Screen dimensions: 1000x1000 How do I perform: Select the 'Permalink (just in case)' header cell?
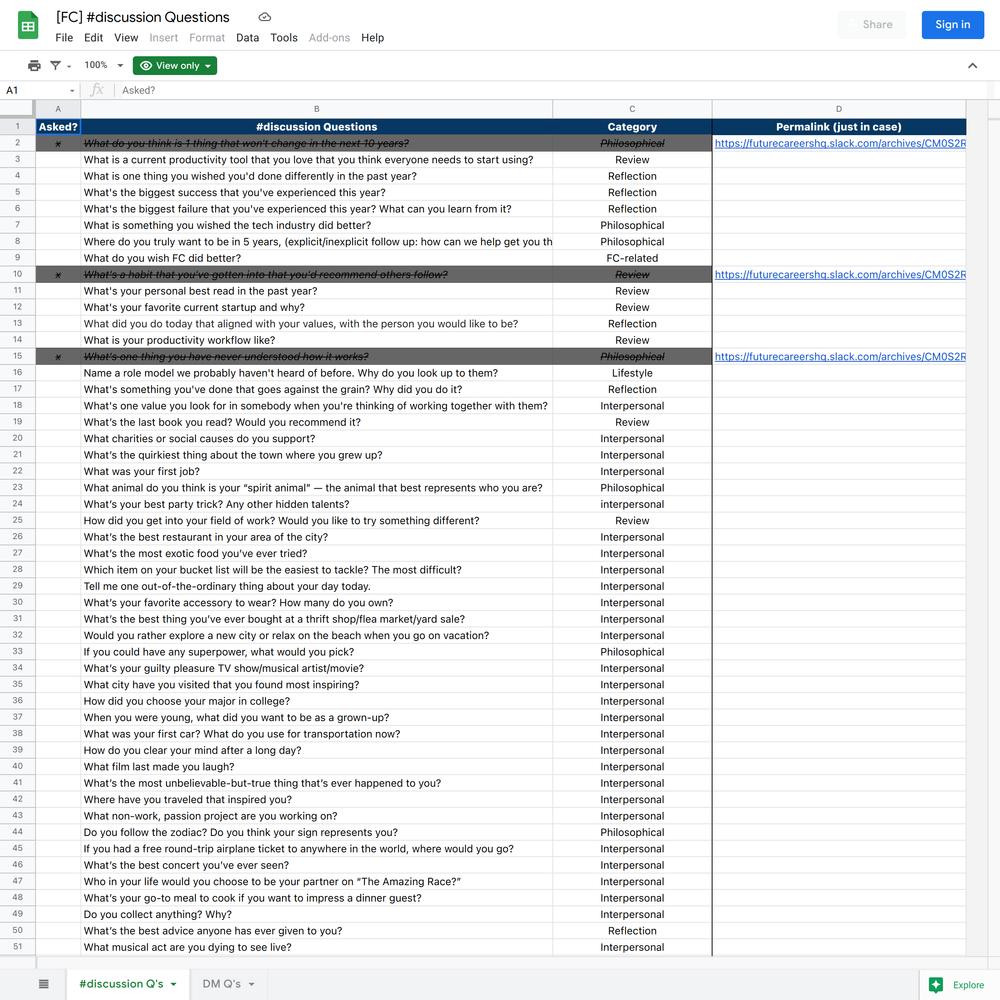coord(839,127)
